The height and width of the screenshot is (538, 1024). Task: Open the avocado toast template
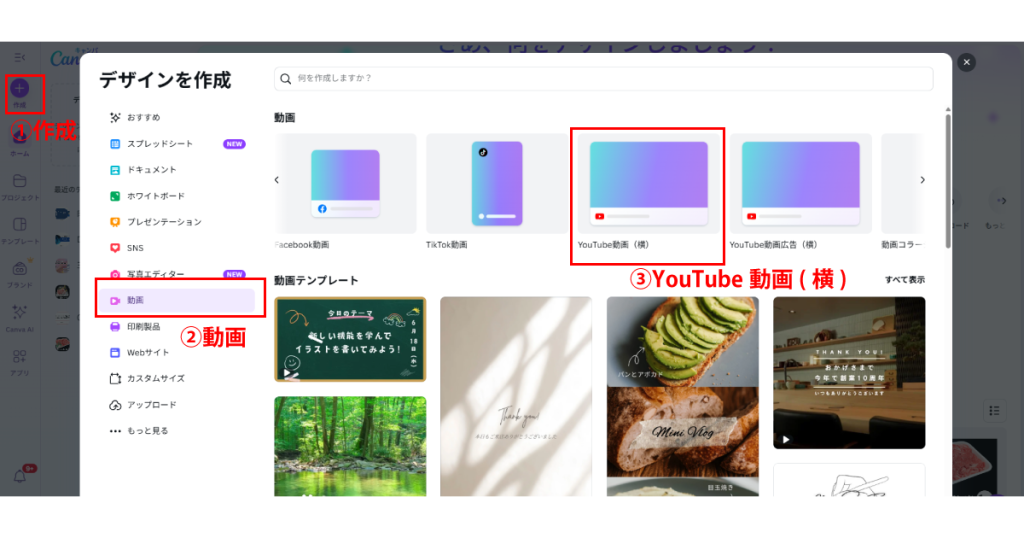[x=682, y=341]
